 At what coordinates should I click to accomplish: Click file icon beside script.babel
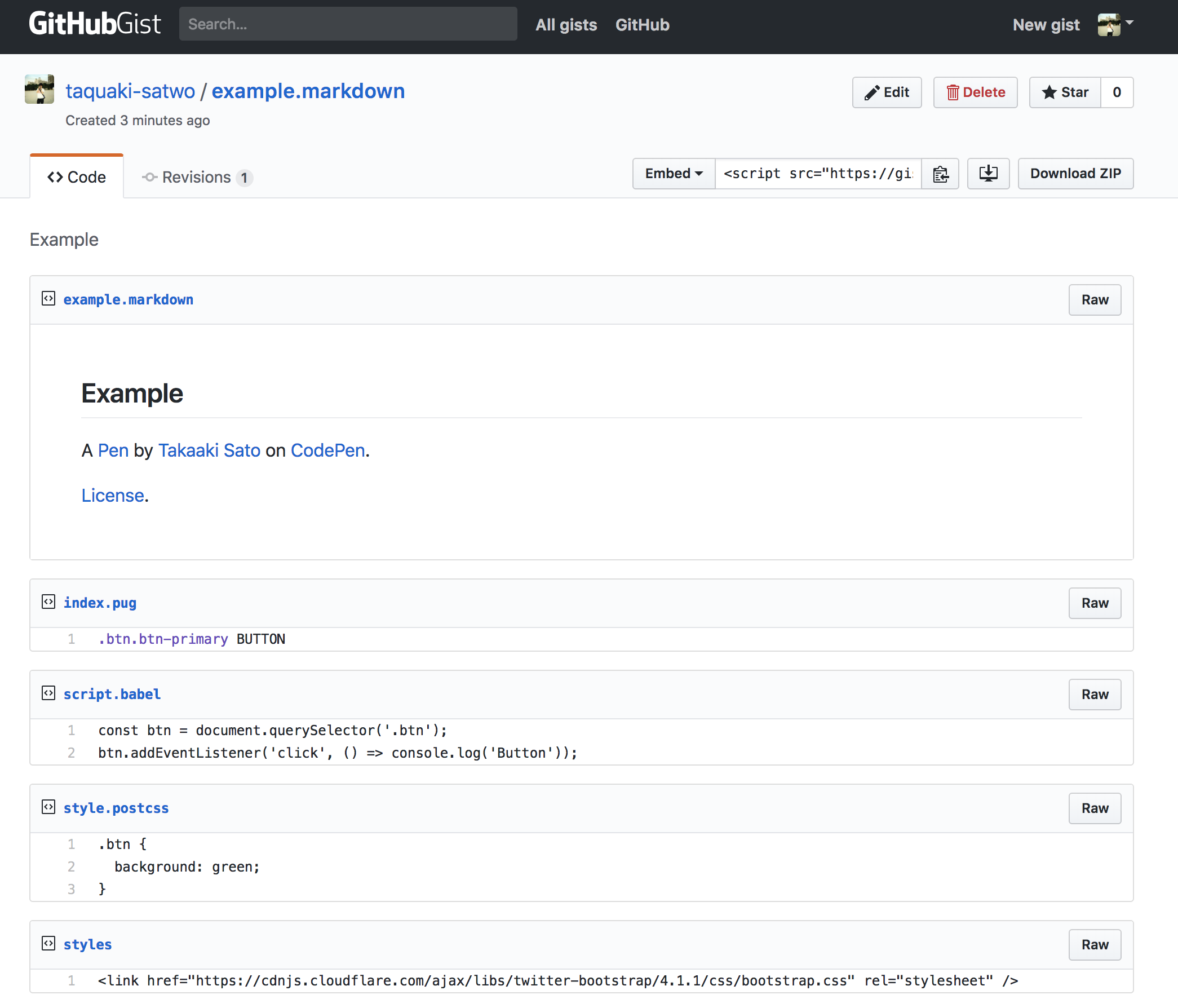[48, 693]
